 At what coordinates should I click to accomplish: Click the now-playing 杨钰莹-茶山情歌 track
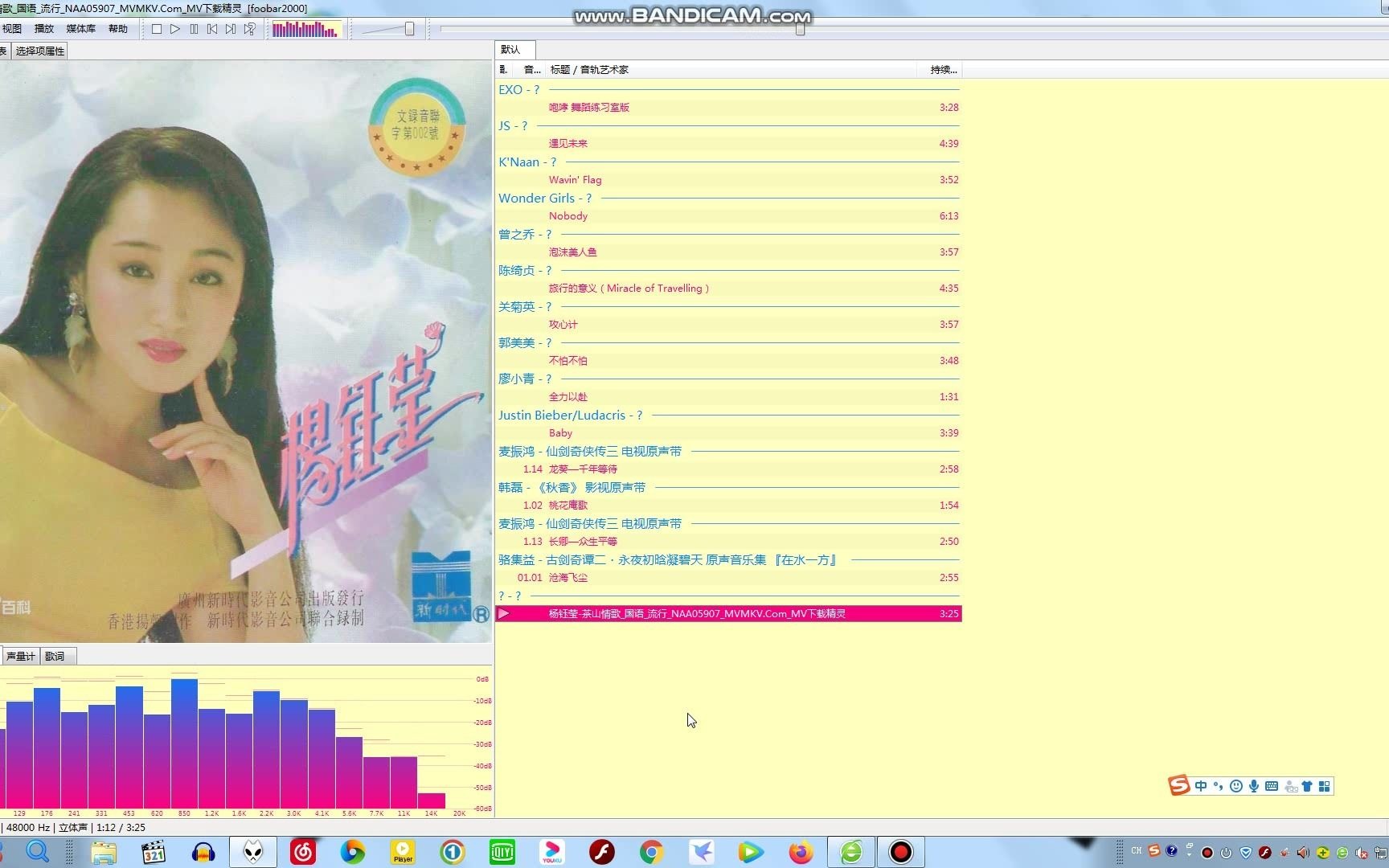point(728,613)
